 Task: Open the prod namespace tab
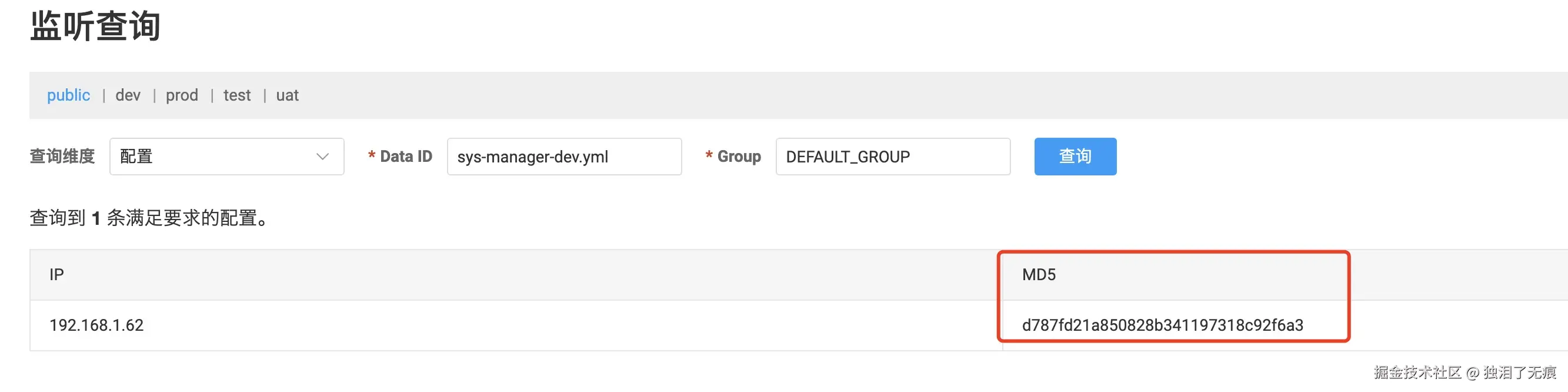(182, 95)
